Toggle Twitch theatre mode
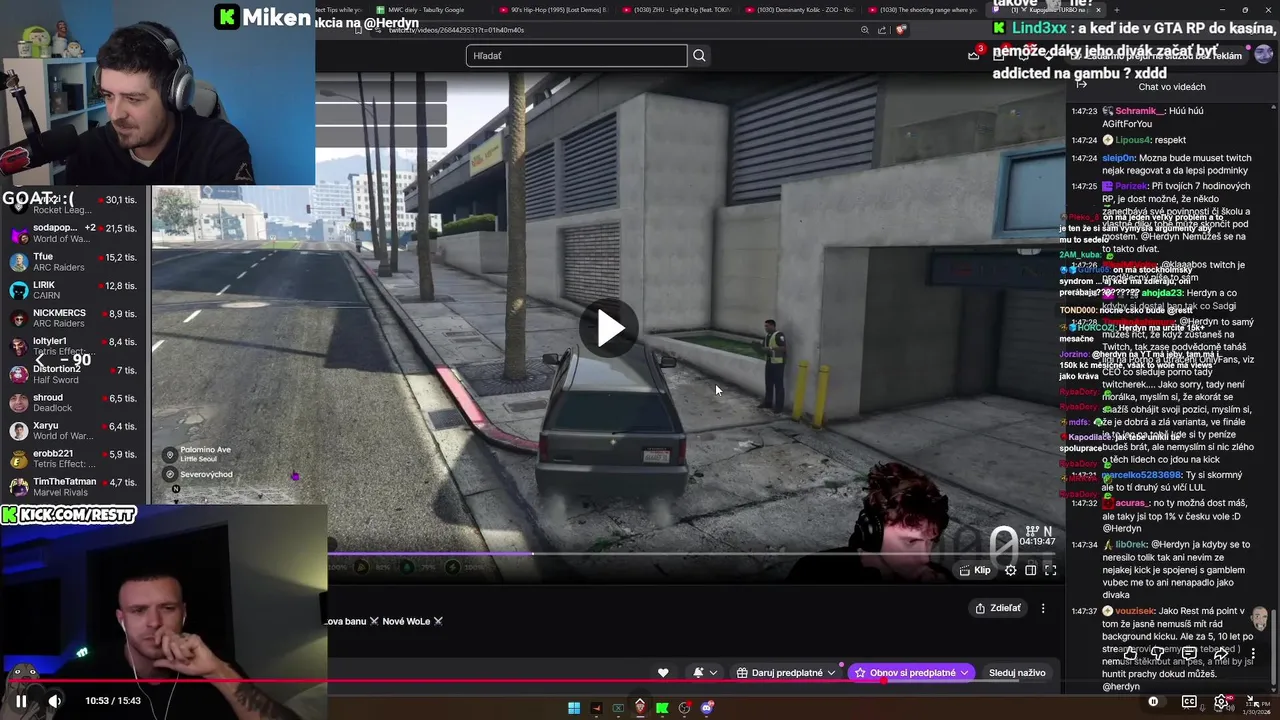This screenshot has height=720, width=1280. point(1031,570)
